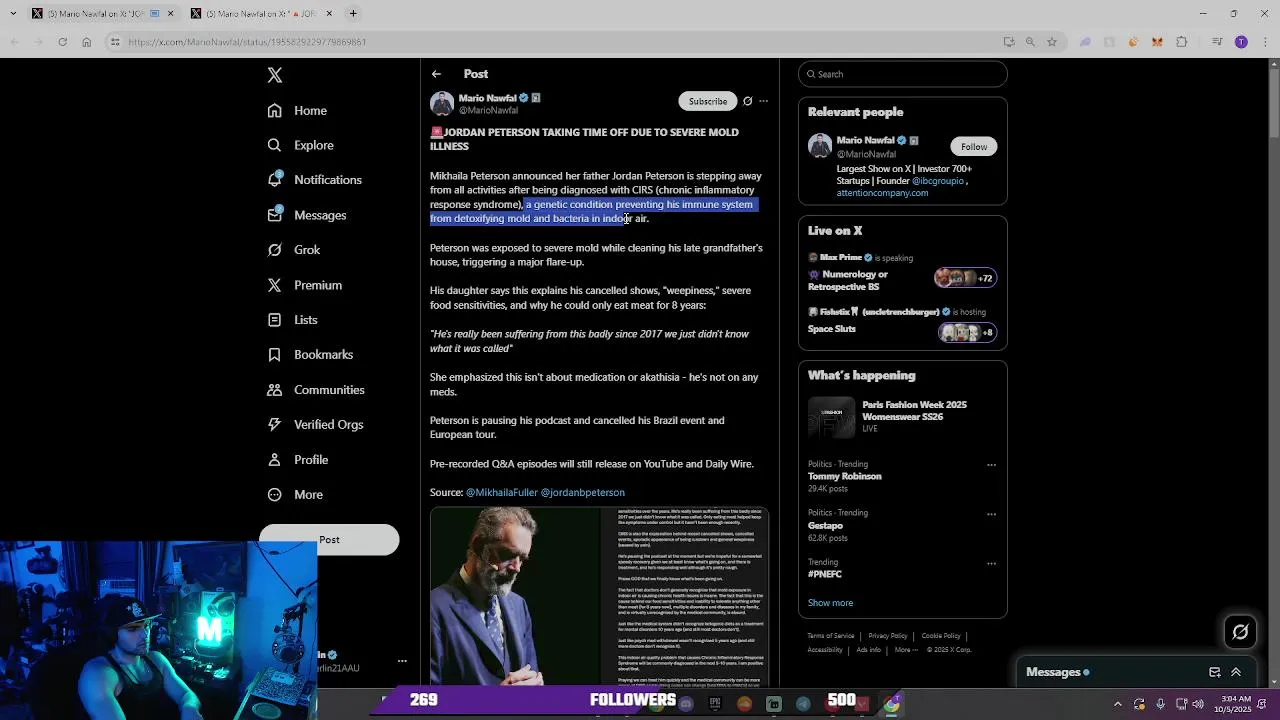Subscribe to Mario Nawfal
Screen dimensions: 1280x720
pyautogui.click(x=708, y=101)
